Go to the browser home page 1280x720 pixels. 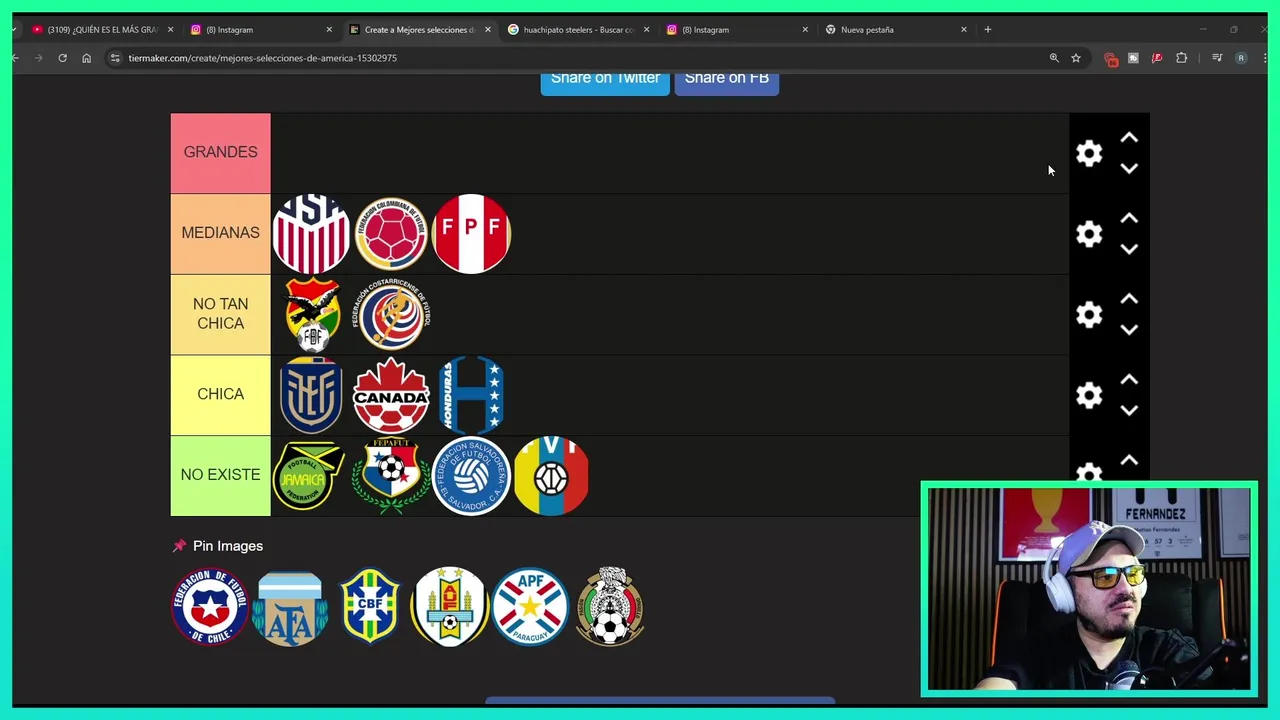pyautogui.click(x=86, y=58)
